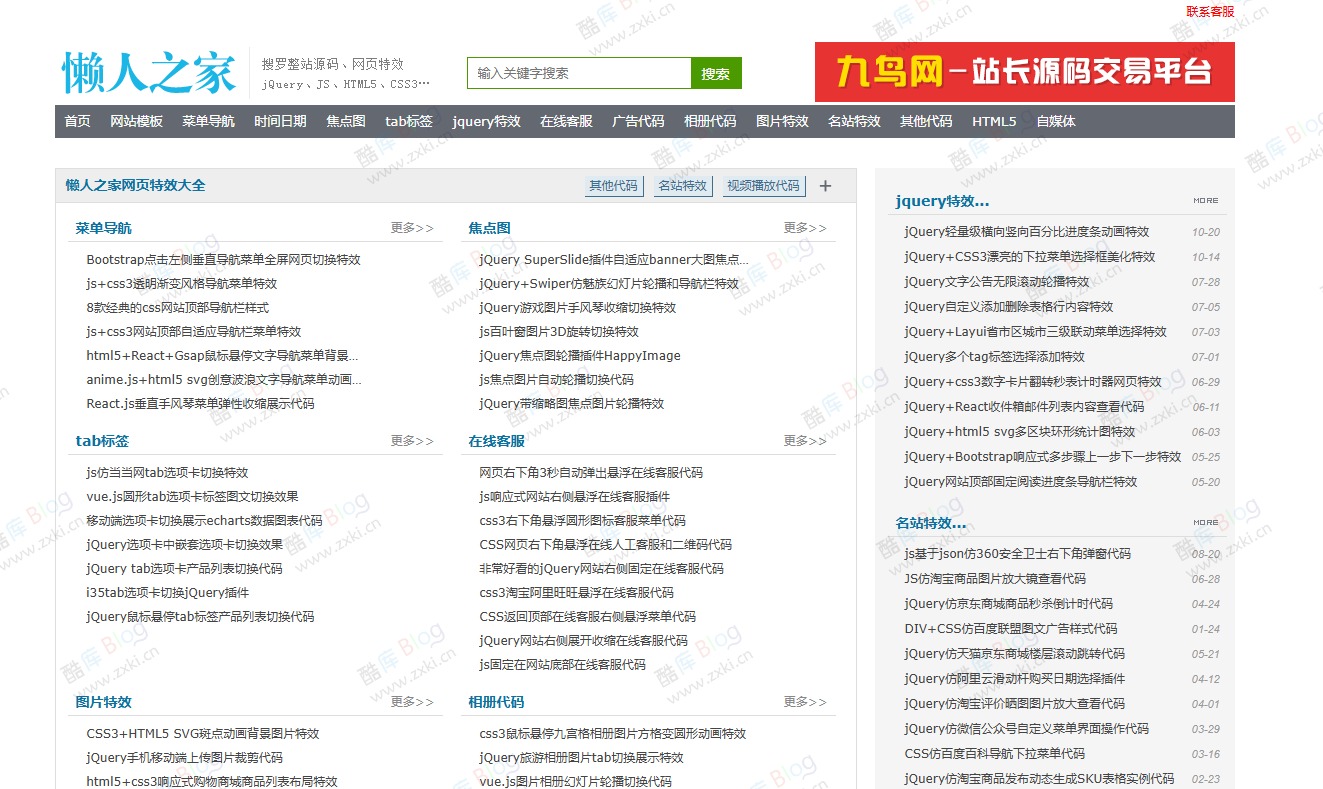The height and width of the screenshot is (789, 1323).
Task: Click the 懒人之家 site logo
Action: (148, 70)
